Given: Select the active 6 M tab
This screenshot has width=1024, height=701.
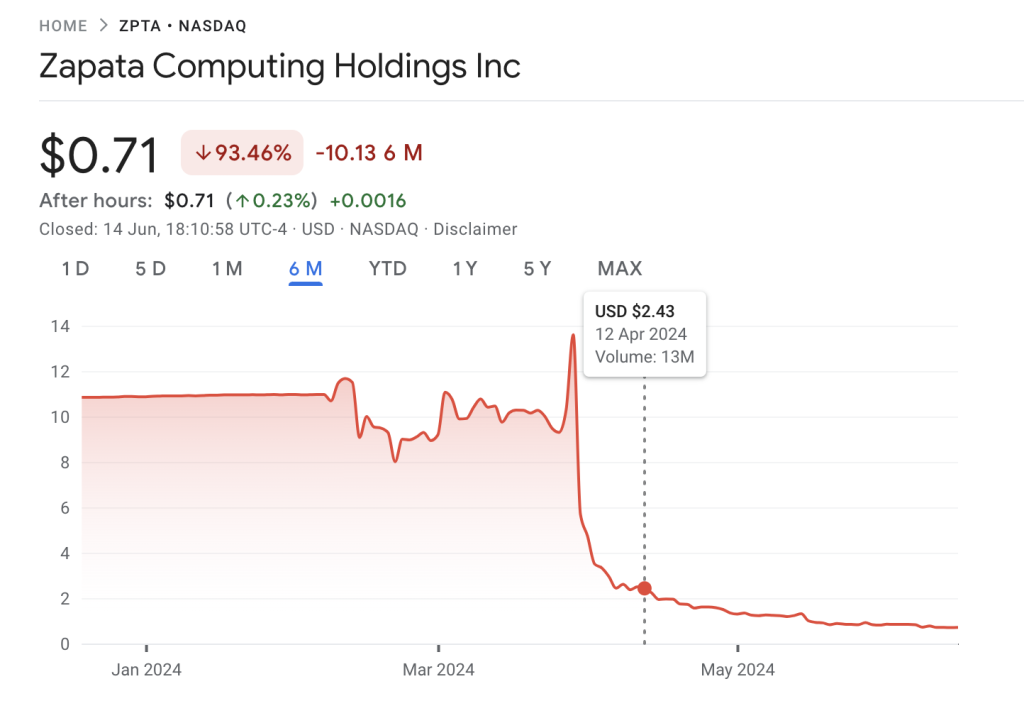Looking at the screenshot, I should (x=305, y=268).
